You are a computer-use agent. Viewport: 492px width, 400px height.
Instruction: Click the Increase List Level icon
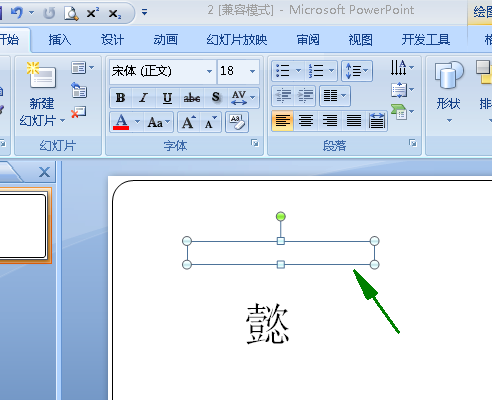[x=305, y=96]
